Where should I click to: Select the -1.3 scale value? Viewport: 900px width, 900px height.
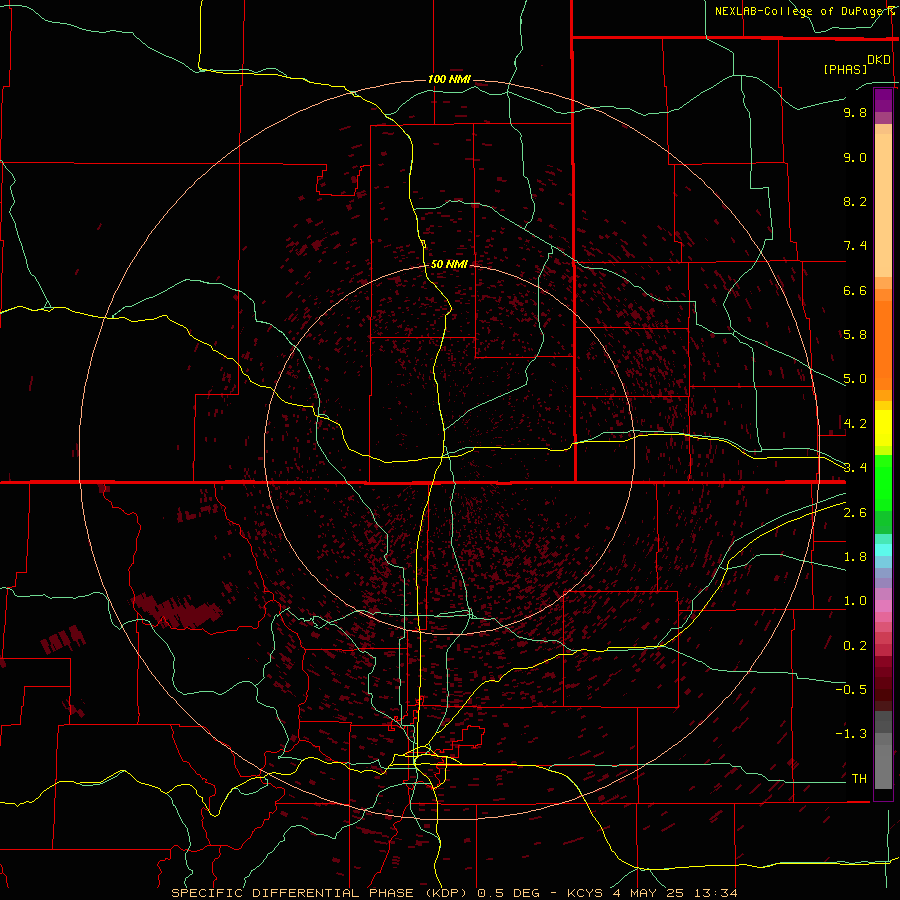tap(851, 734)
